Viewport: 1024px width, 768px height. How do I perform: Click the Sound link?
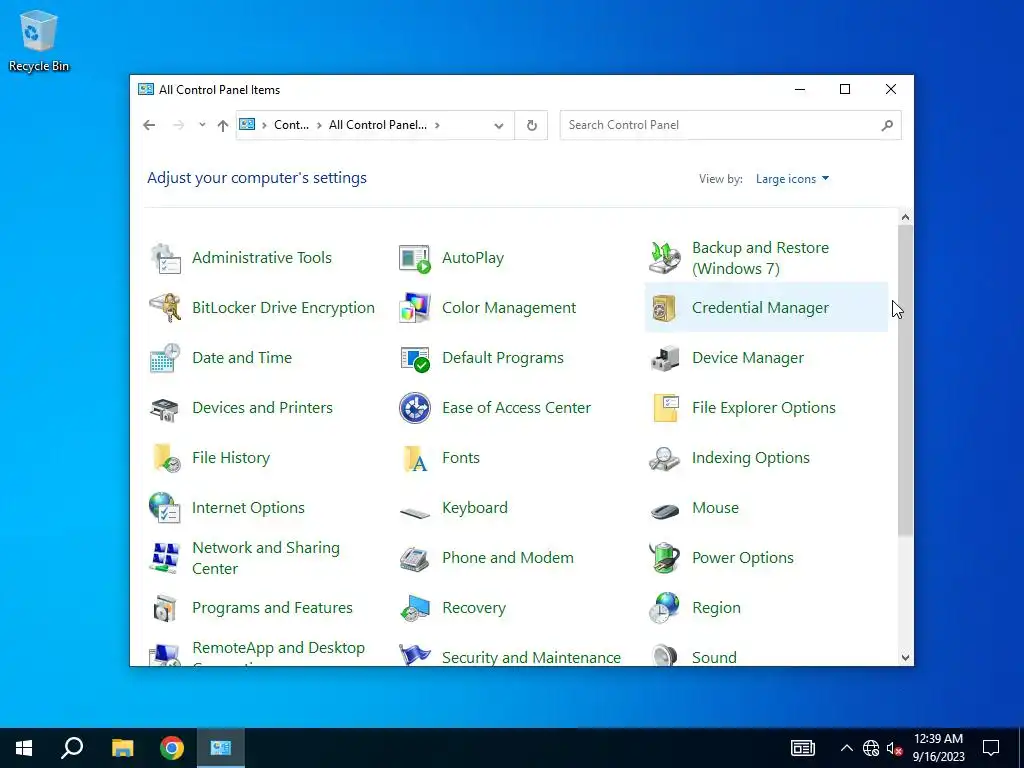point(714,657)
